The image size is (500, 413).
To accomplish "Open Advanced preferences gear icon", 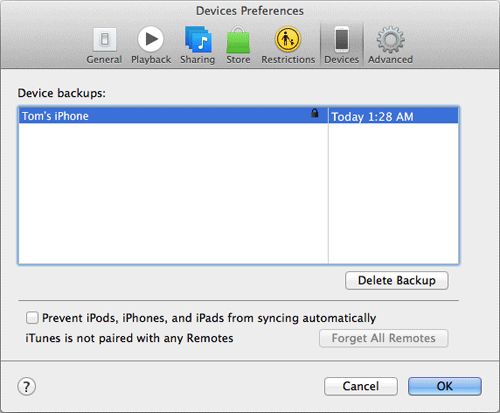I will pos(390,40).
